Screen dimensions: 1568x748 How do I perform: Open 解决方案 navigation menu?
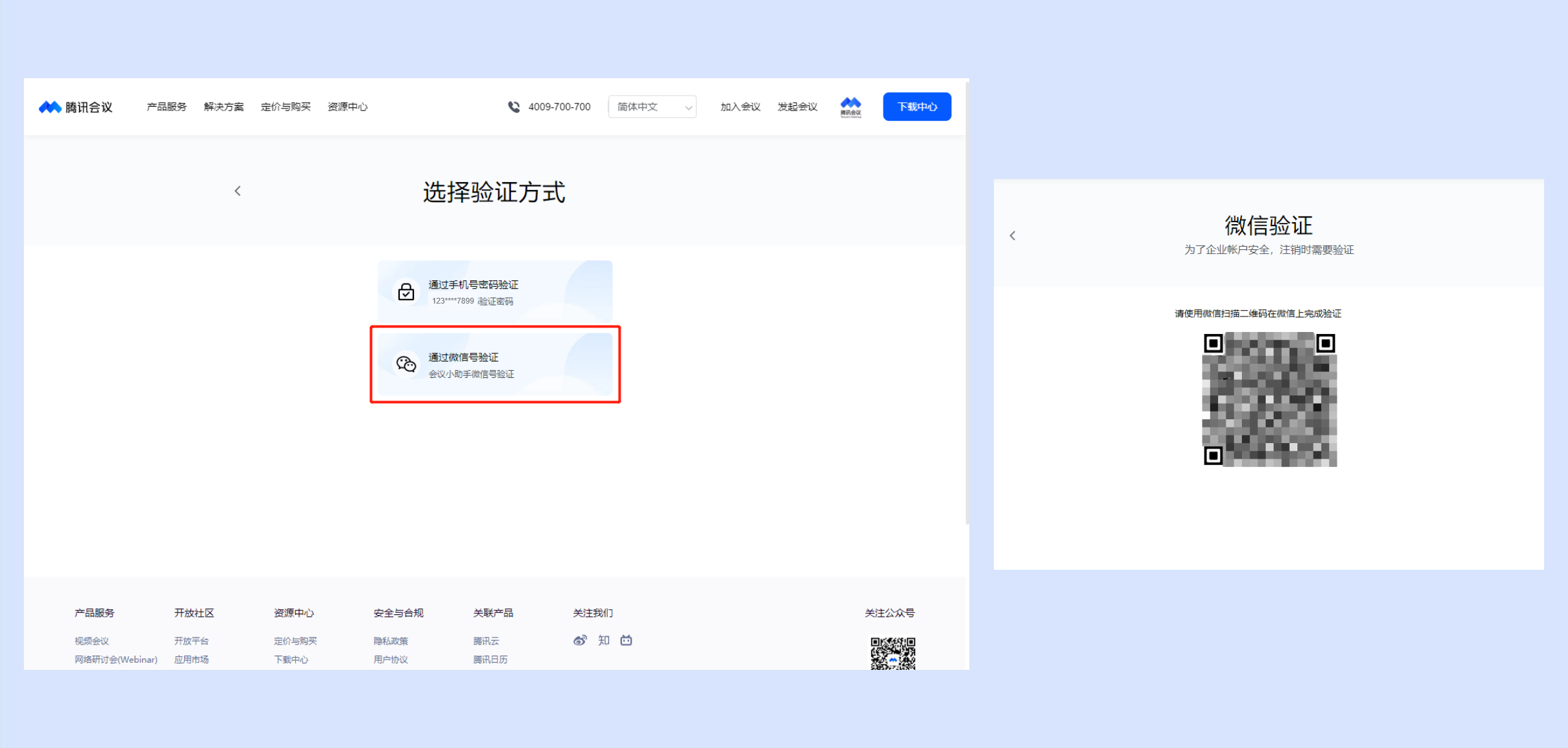click(223, 107)
